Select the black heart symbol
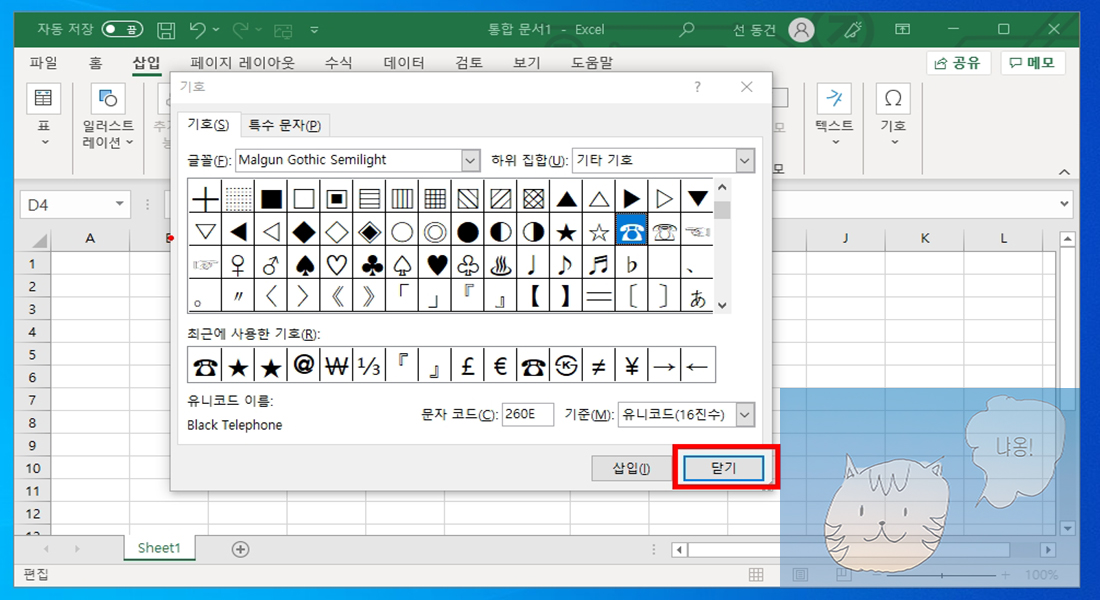1100x600 pixels. 436,265
